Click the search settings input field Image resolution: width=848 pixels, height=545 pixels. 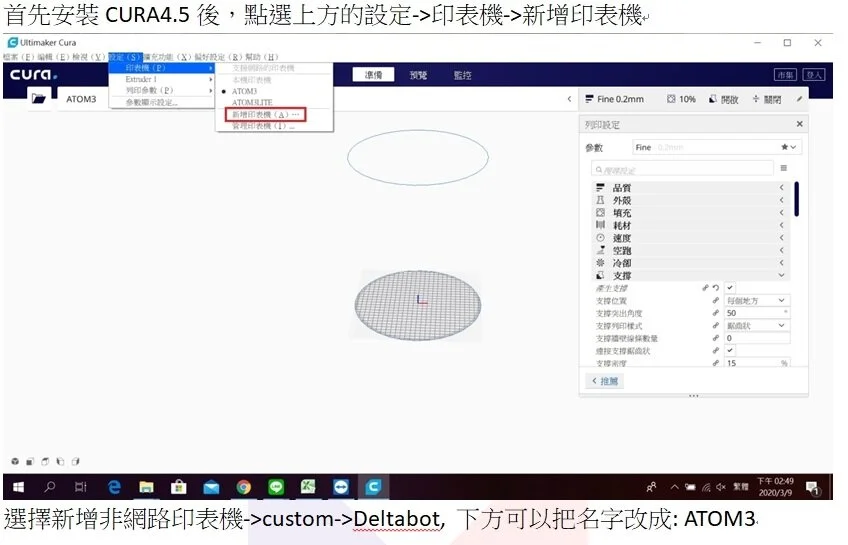[683, 169]
